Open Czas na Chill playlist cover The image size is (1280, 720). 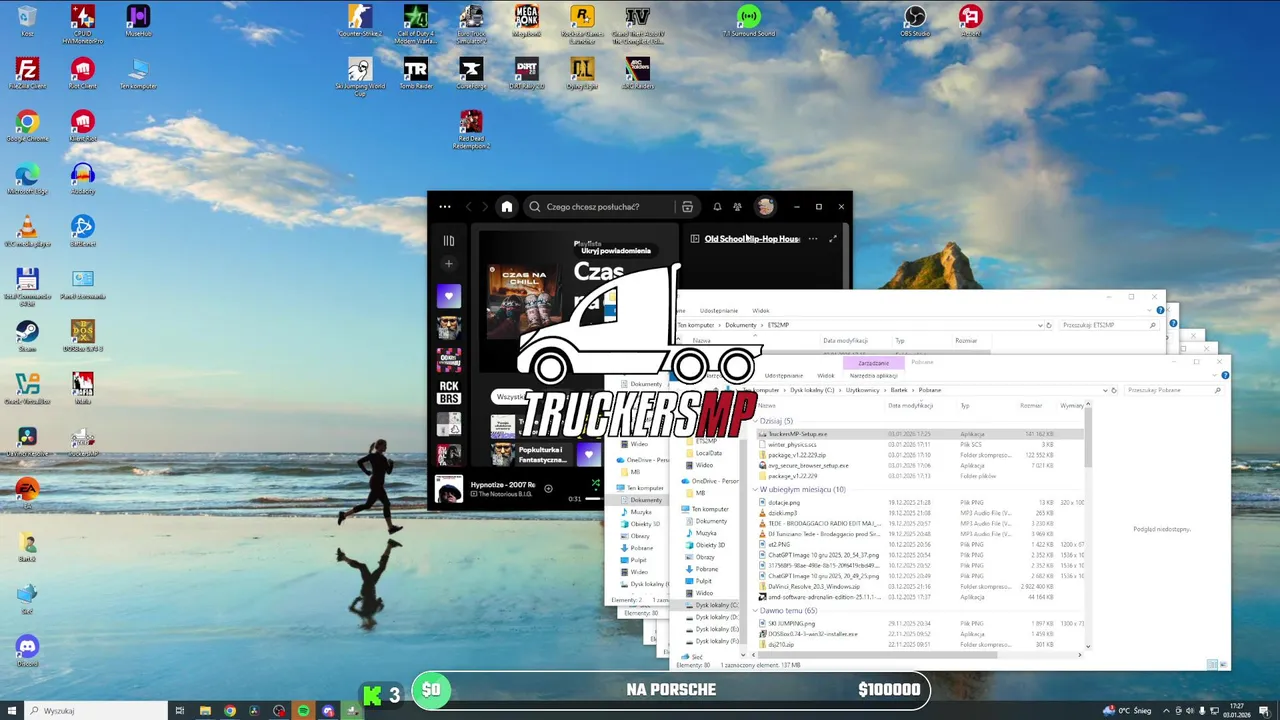coord(525,300)
